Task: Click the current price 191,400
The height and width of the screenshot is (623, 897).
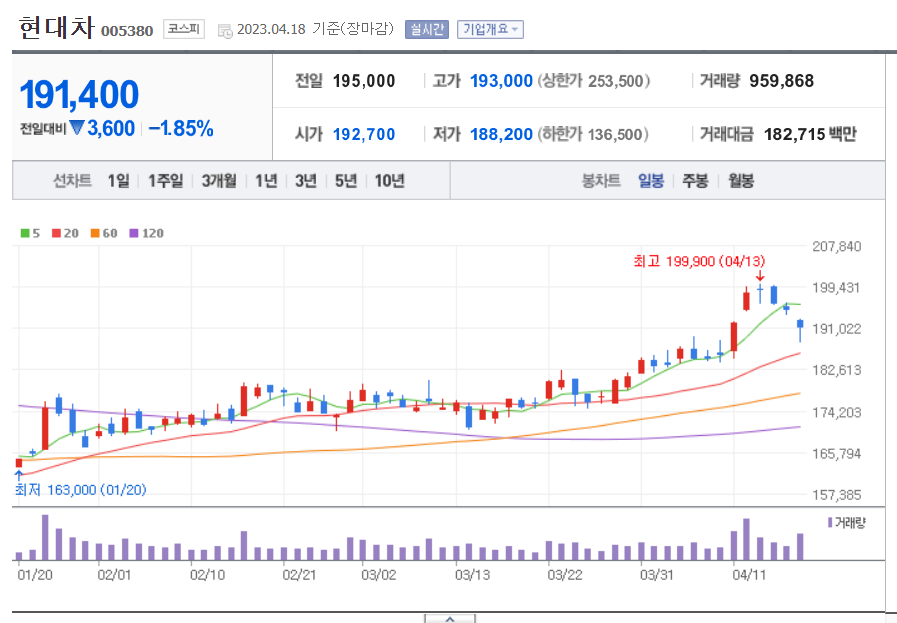Action: [x=80, y=94]
